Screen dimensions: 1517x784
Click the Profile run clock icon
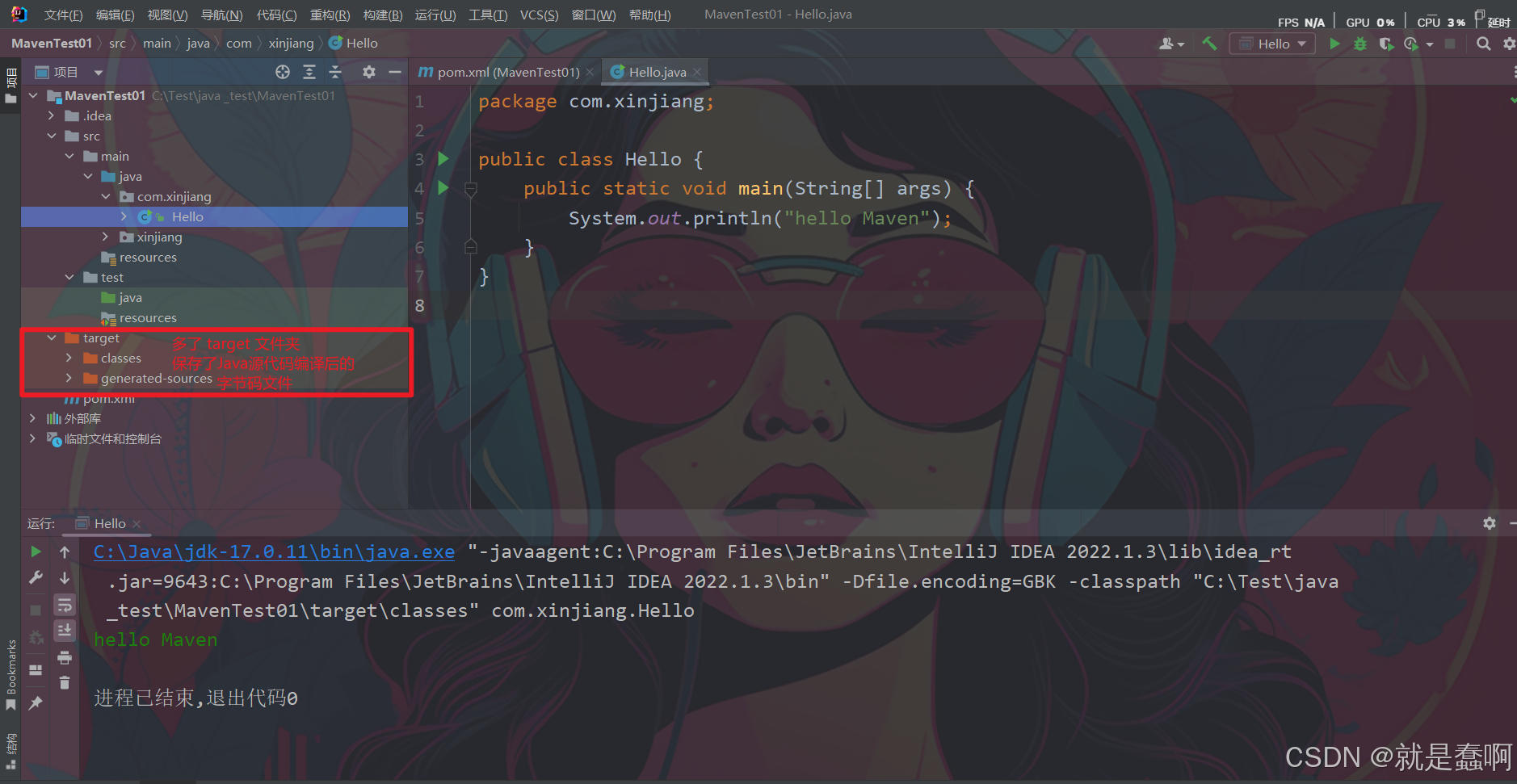click(x=1411, y=44)
